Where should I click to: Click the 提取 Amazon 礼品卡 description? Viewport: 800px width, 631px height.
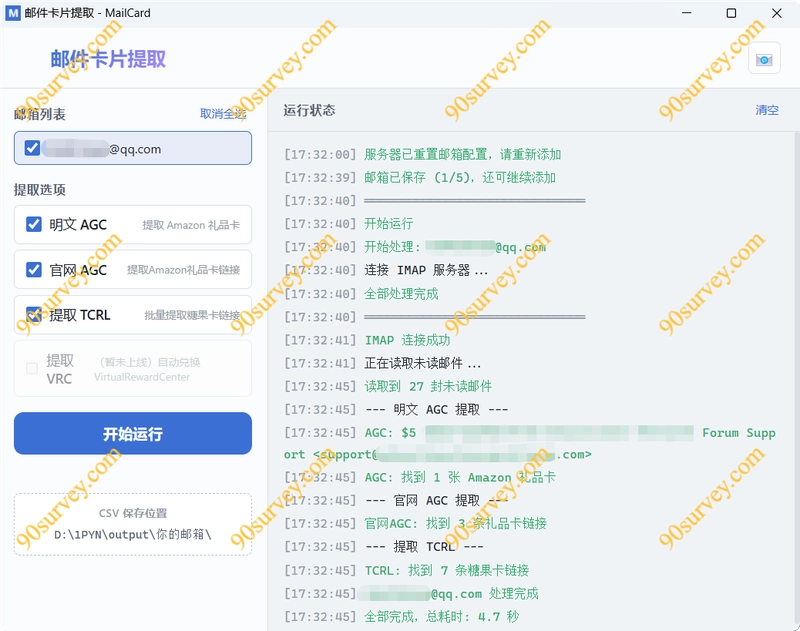pos(191,225)
